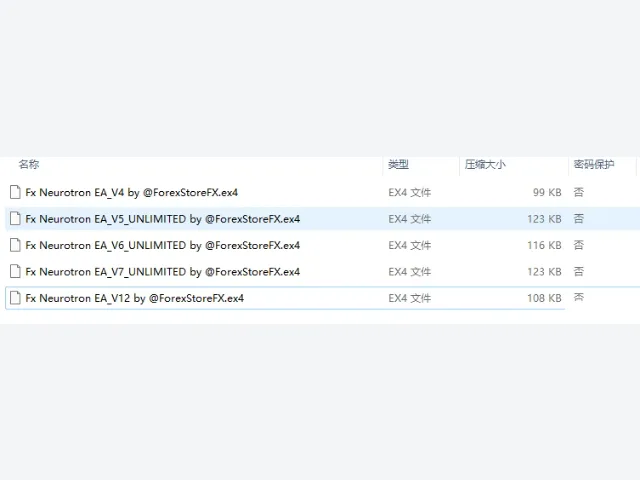Click the 123 KB size in EA_V5 row

[544, 219]
